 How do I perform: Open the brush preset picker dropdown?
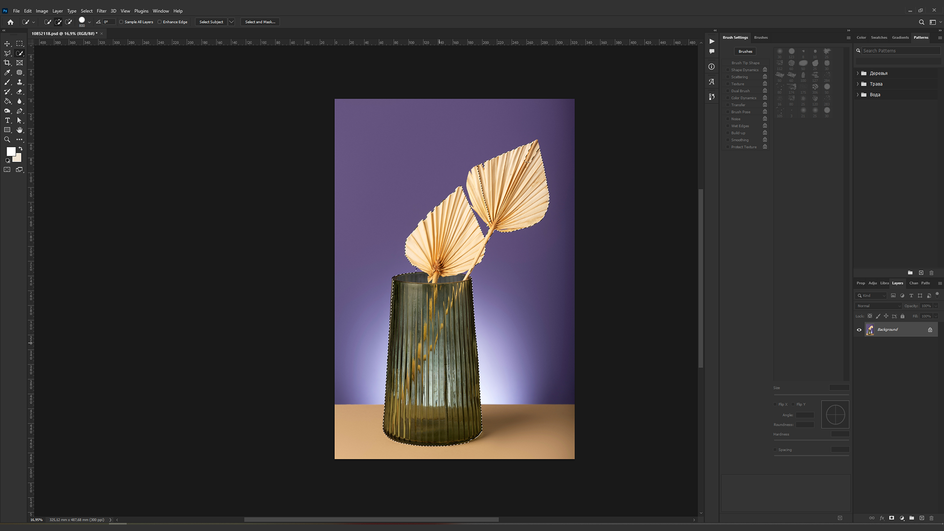(x=89, y=22)
